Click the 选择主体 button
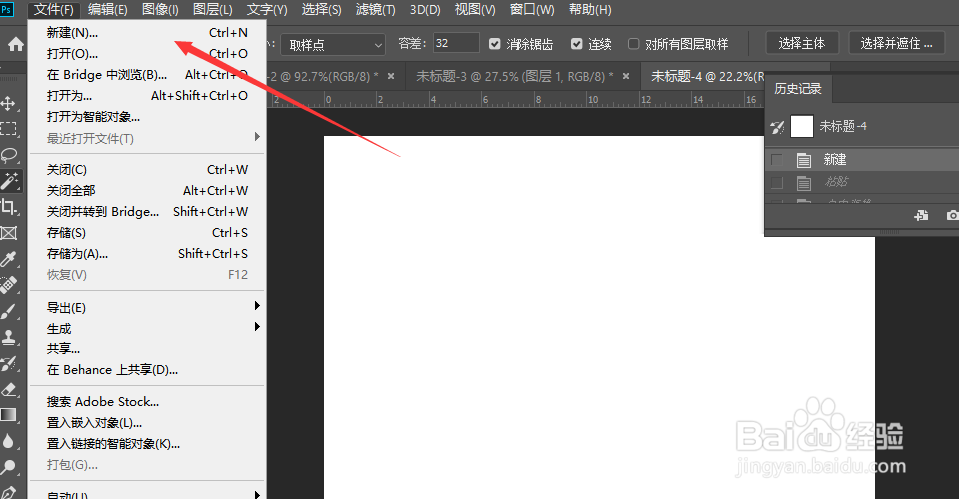The height and width of the screenshot is (499, 959). [x=802, y=43]
